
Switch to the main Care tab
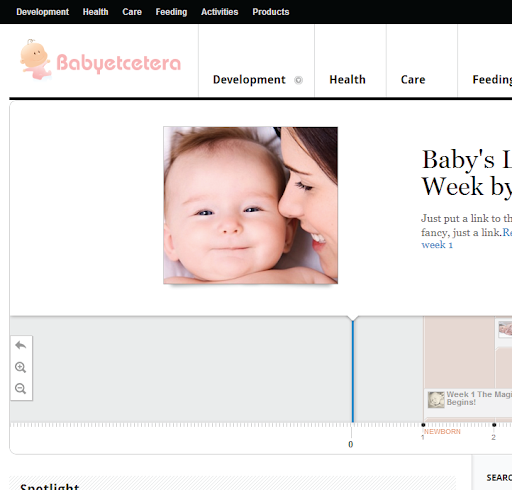[413, 80]
